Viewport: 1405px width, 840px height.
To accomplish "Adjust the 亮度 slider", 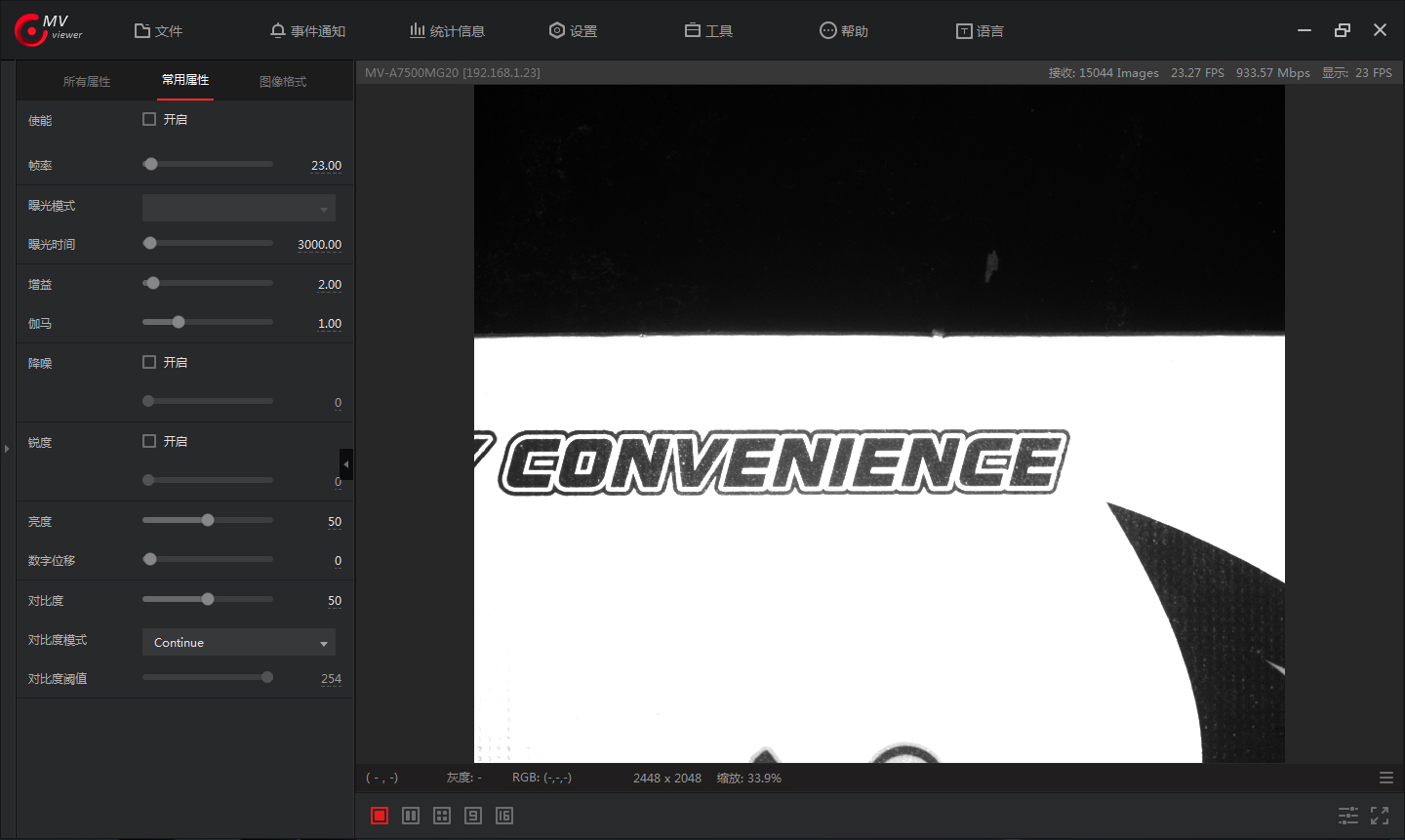I will (x=208, y=520).
